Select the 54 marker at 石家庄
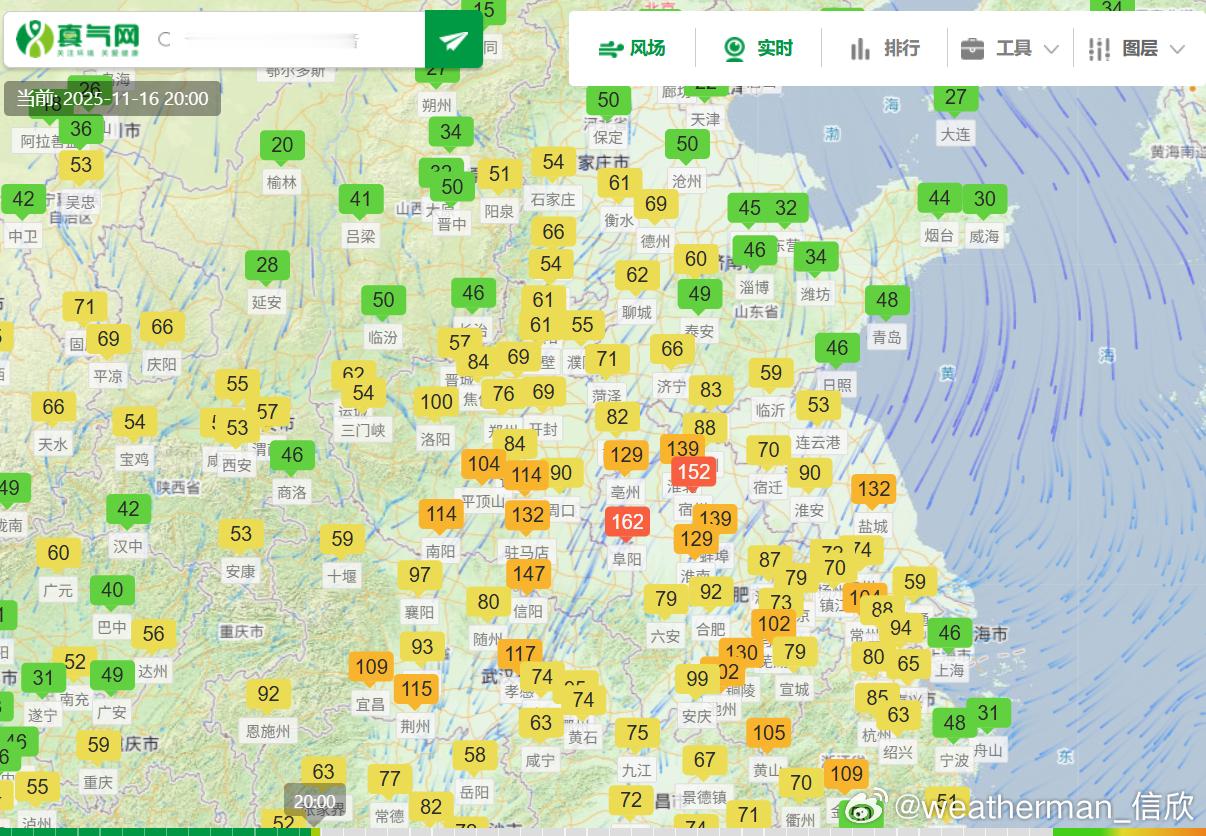The height and width of the screenshot is (836, 1206). click(553, 162)
